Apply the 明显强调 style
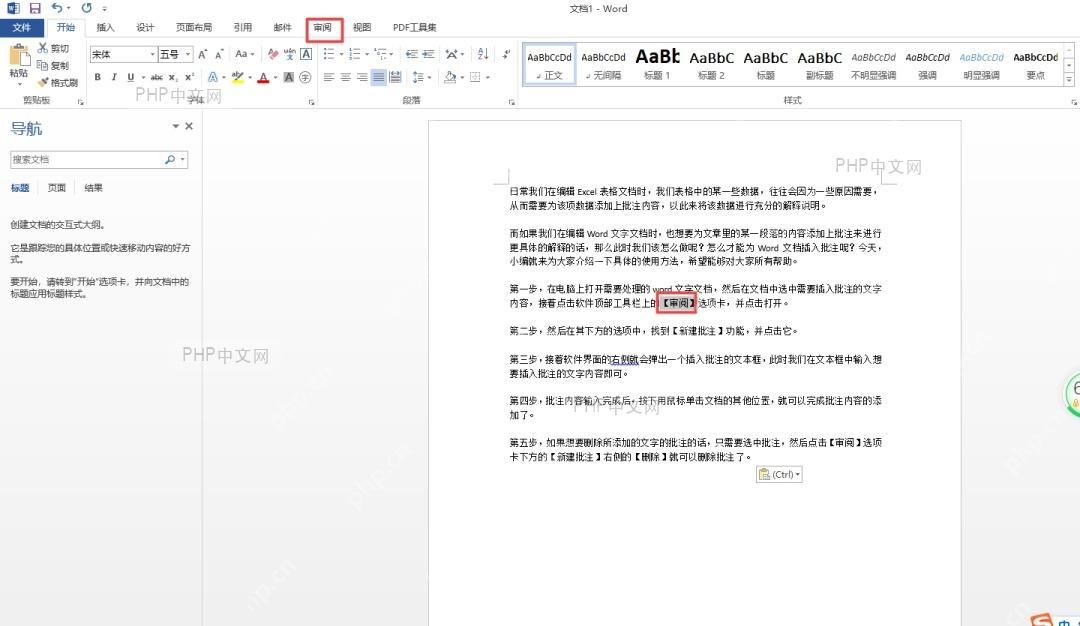Viewport: 1080px width, 626px height. pyautogui.click(x=982, y=64)
